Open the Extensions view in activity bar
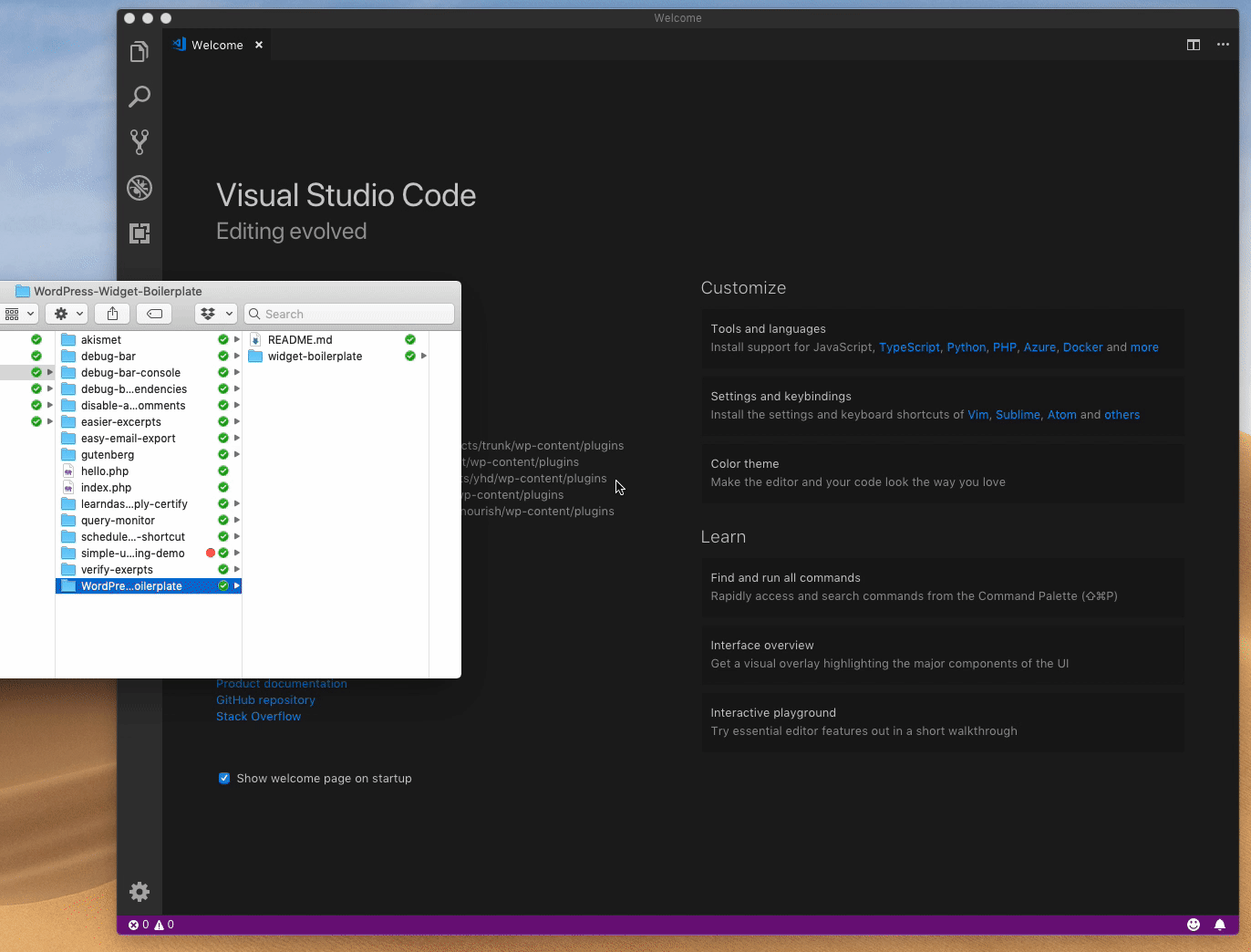Viewport: 1251px width, 952px height. point(140,233)
